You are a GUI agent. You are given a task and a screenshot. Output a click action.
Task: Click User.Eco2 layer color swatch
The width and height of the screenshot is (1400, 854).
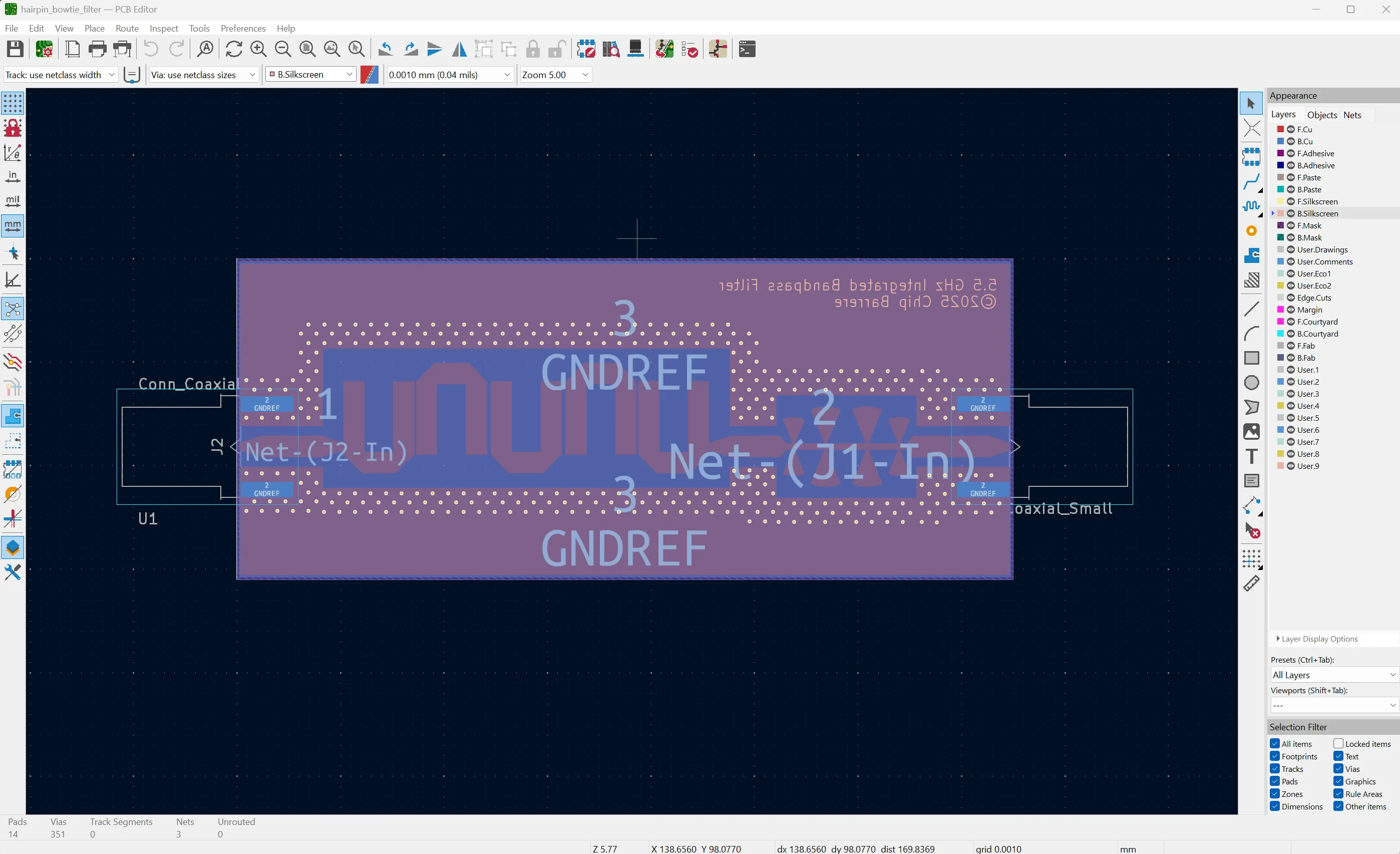click(x=1280, y=285)
